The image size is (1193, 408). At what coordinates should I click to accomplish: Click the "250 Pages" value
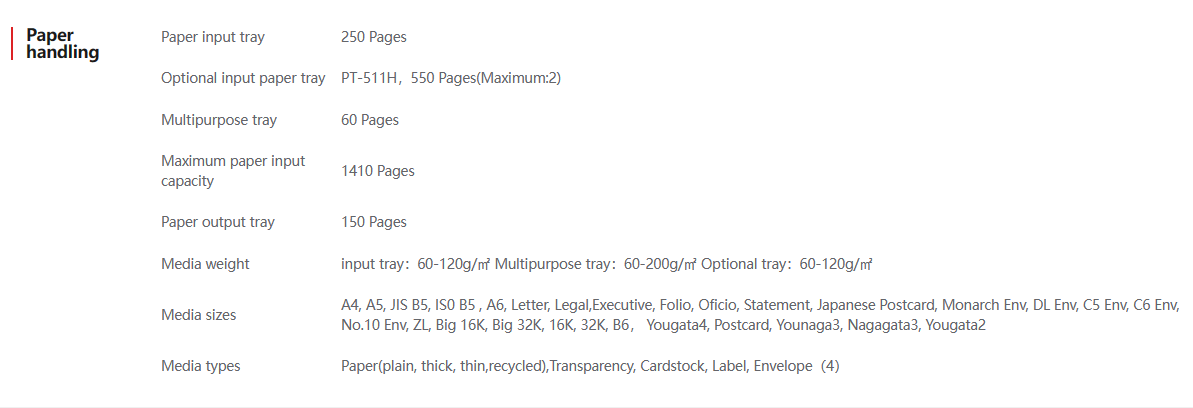point(373,37)
